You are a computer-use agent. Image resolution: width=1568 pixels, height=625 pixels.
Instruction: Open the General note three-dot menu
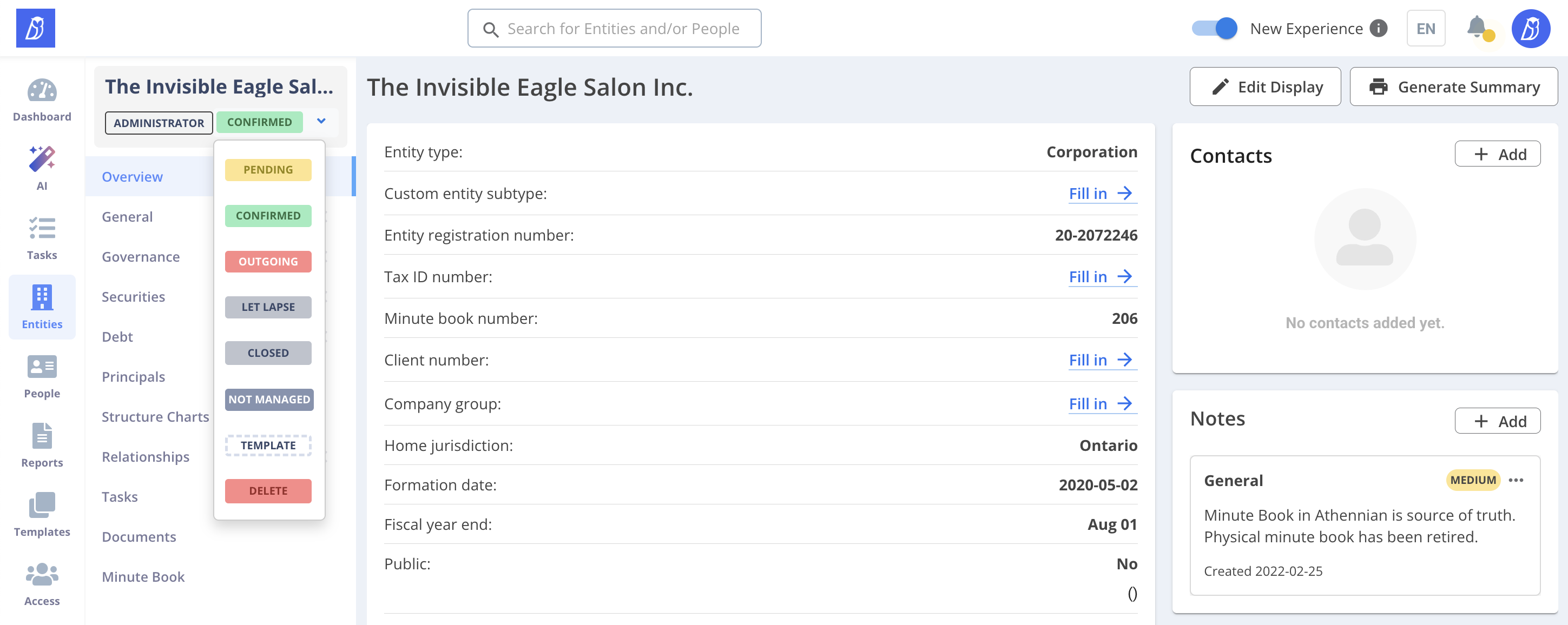pyautogui.click(x=1516, y=480)
